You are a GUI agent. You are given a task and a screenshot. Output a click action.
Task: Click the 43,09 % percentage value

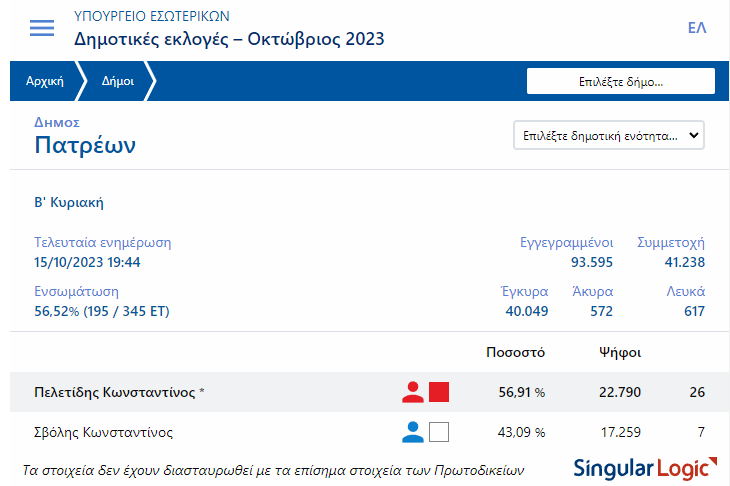[521, 432]
